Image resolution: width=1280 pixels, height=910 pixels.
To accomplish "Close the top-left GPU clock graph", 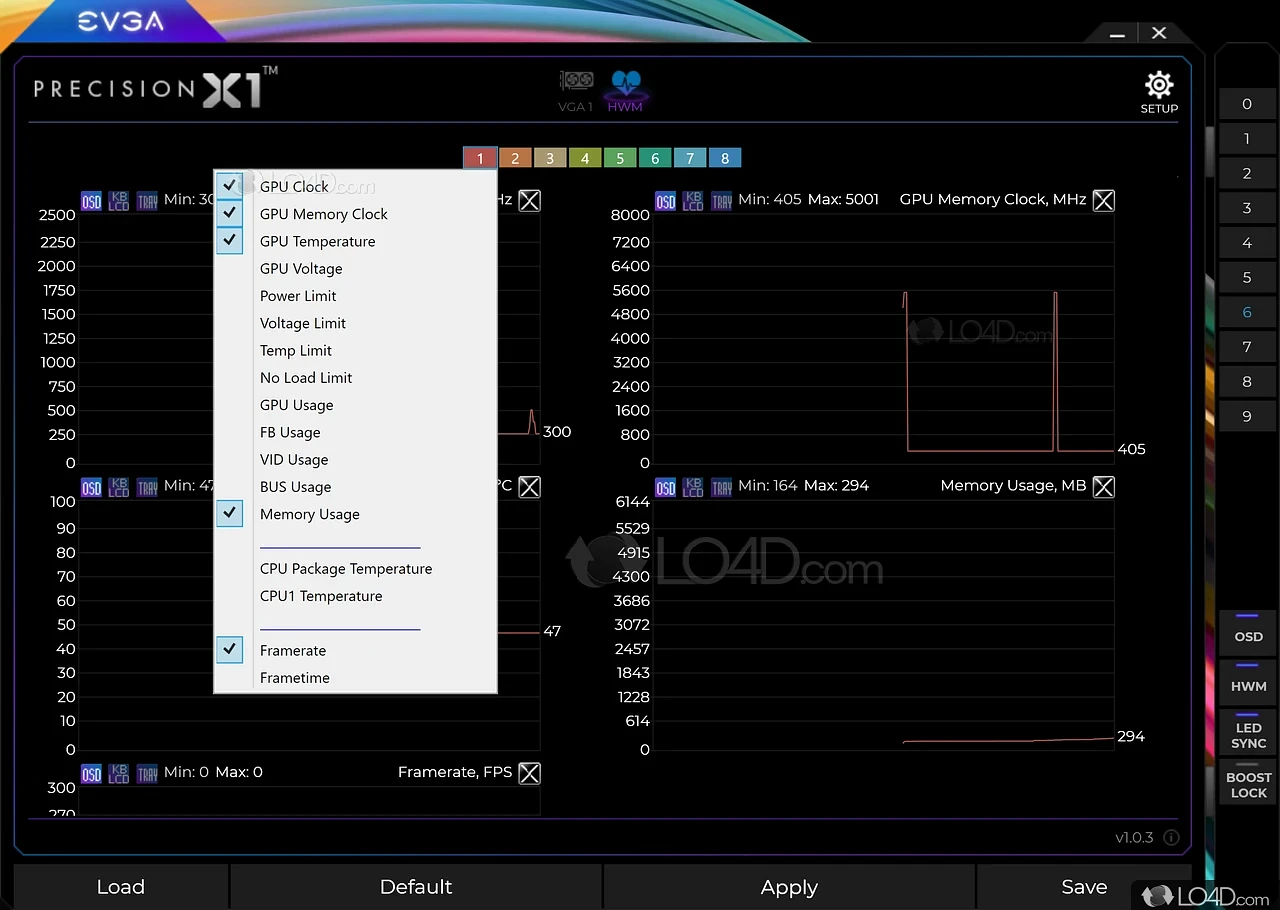I will pyautogui.click(x=529, y=200).
